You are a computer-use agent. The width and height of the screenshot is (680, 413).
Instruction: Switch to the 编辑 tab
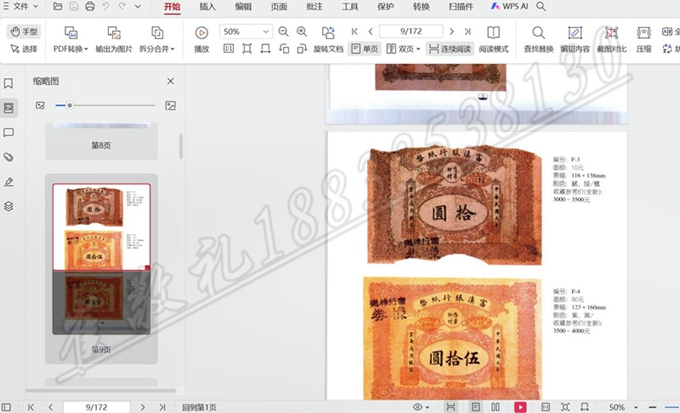tap(243, 7)
